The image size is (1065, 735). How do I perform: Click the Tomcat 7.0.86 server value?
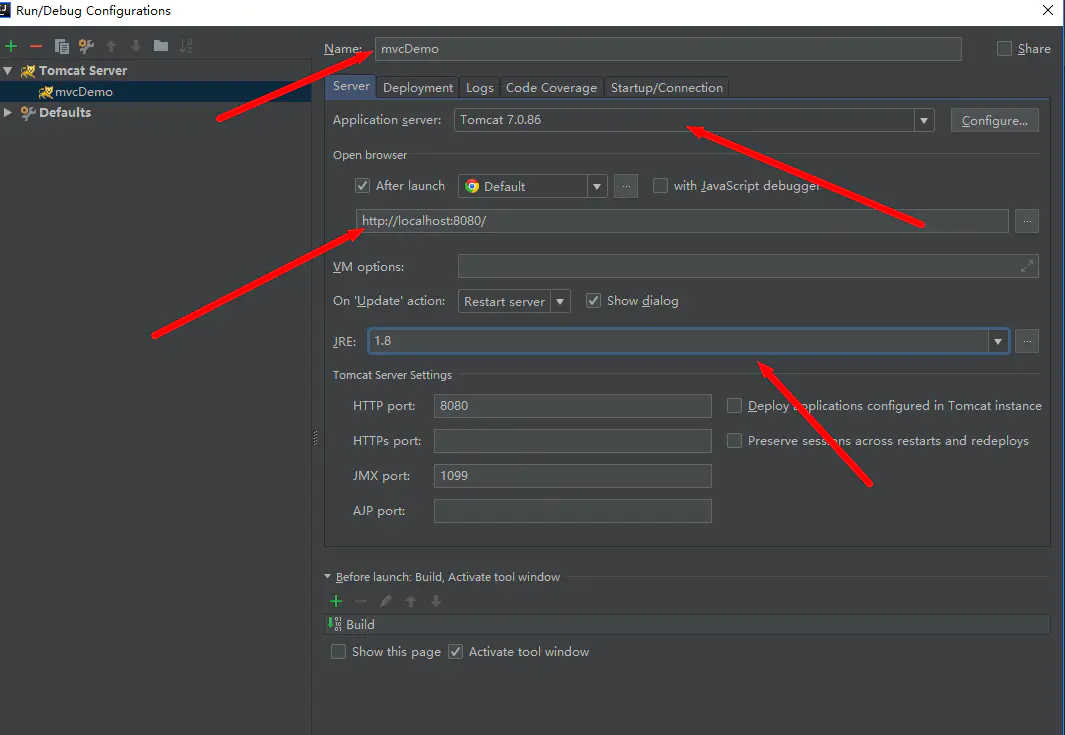tap(501, 120)
